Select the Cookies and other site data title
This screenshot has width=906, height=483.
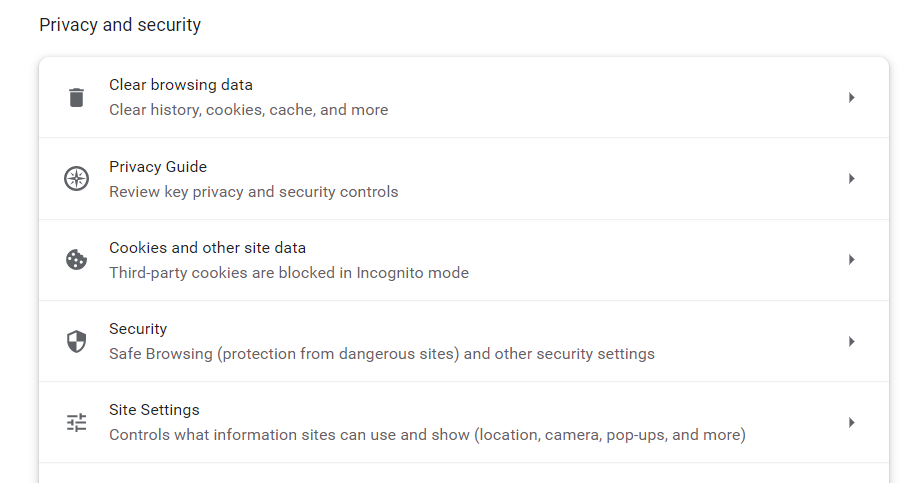coord(207,247)
